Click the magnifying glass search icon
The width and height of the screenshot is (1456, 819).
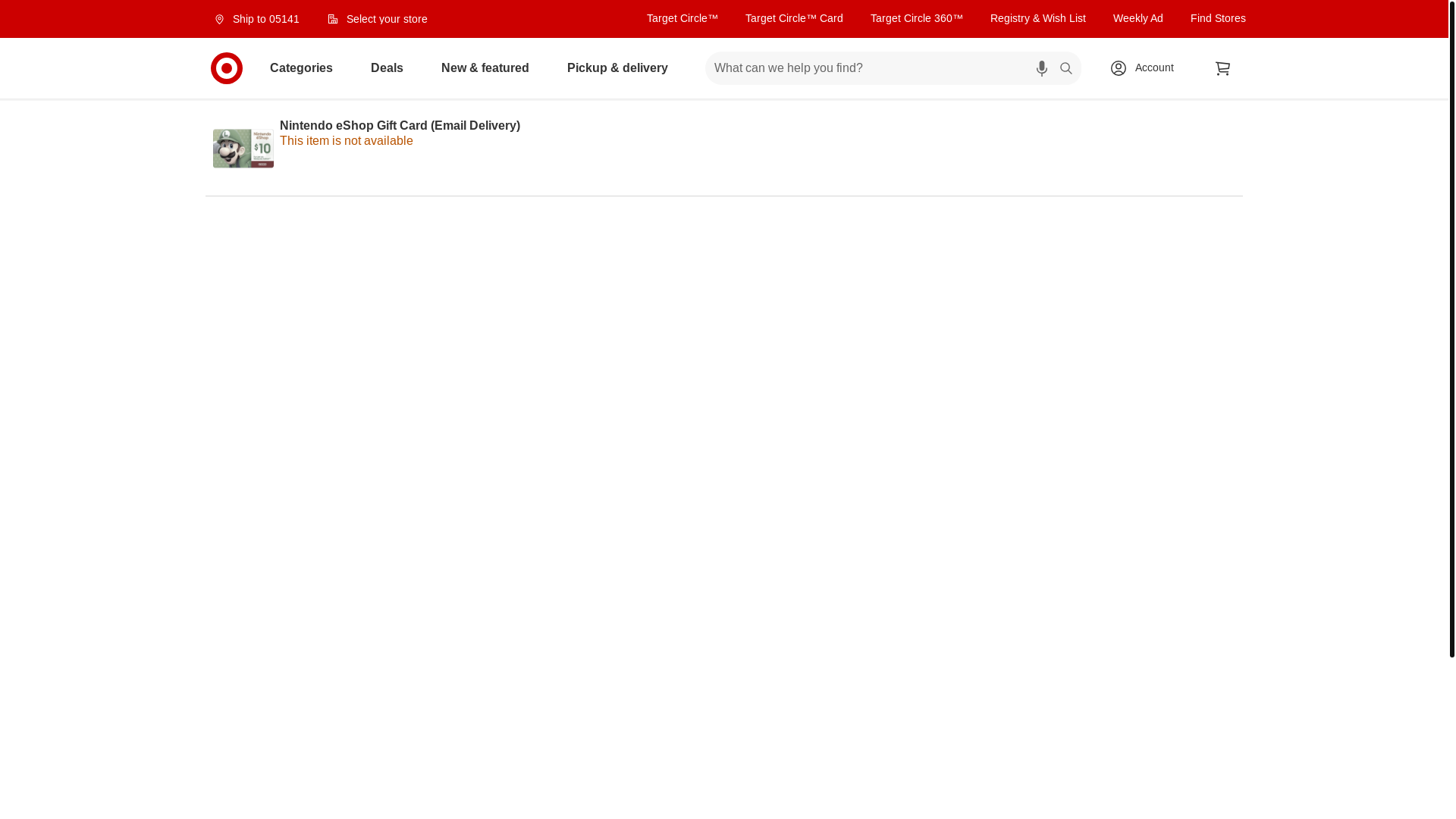tap(1066, 68)
